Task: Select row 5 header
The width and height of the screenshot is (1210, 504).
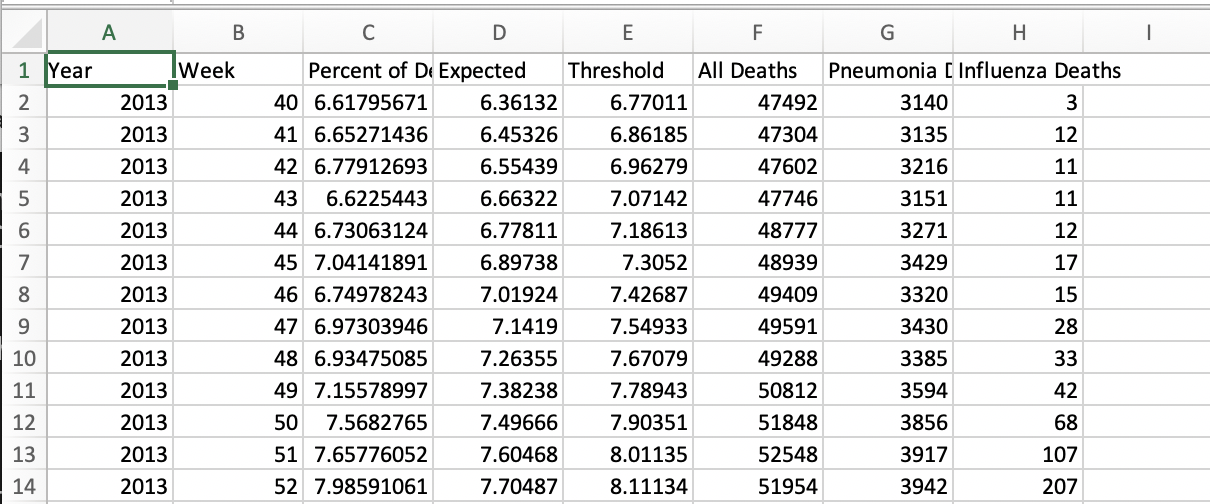Action: 22,199
